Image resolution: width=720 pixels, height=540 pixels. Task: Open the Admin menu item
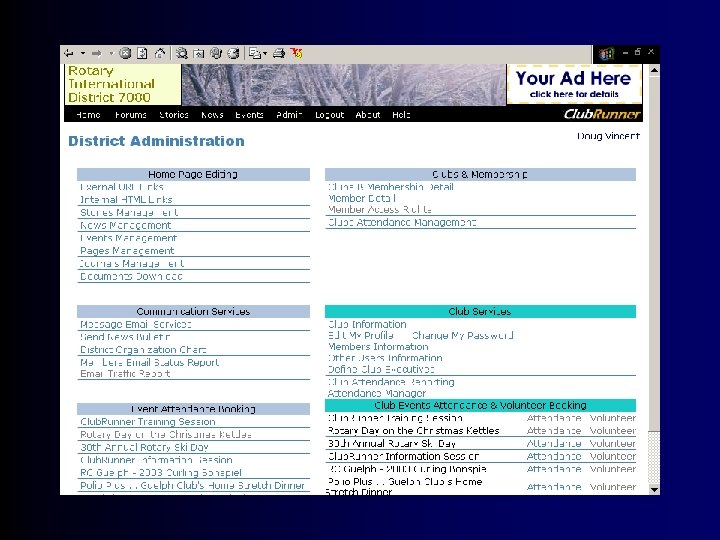click(289, 115)
